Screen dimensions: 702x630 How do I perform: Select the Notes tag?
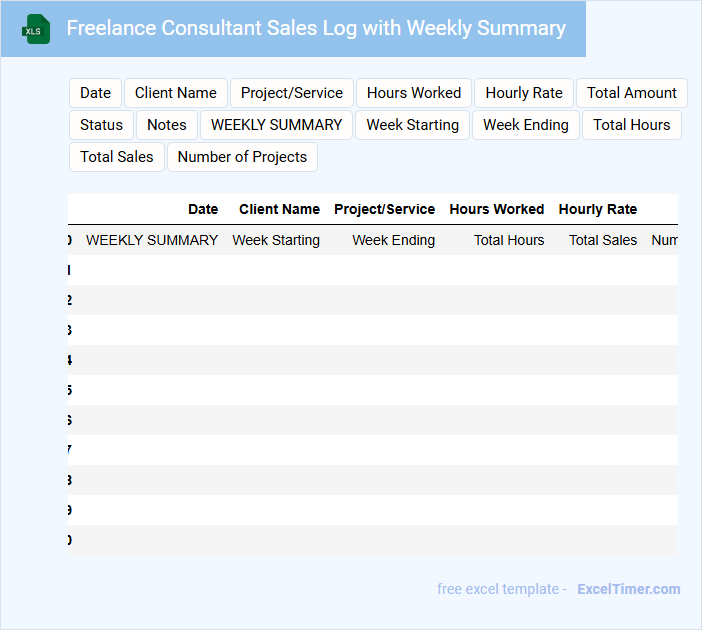point(167,125)
